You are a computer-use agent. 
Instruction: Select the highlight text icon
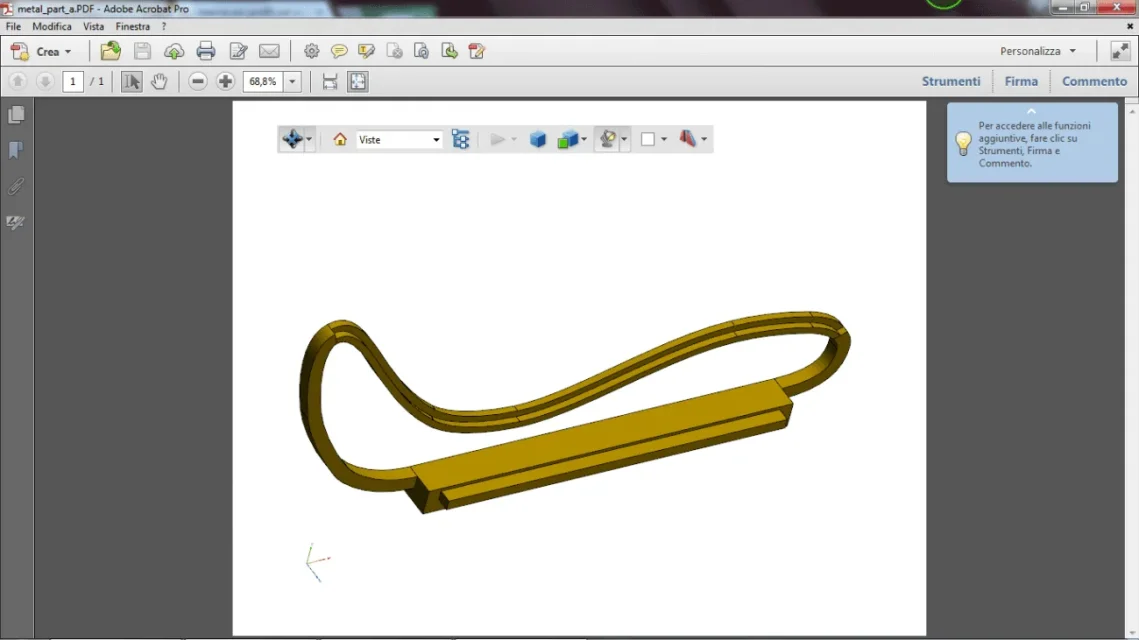click(x=366, y=51)
